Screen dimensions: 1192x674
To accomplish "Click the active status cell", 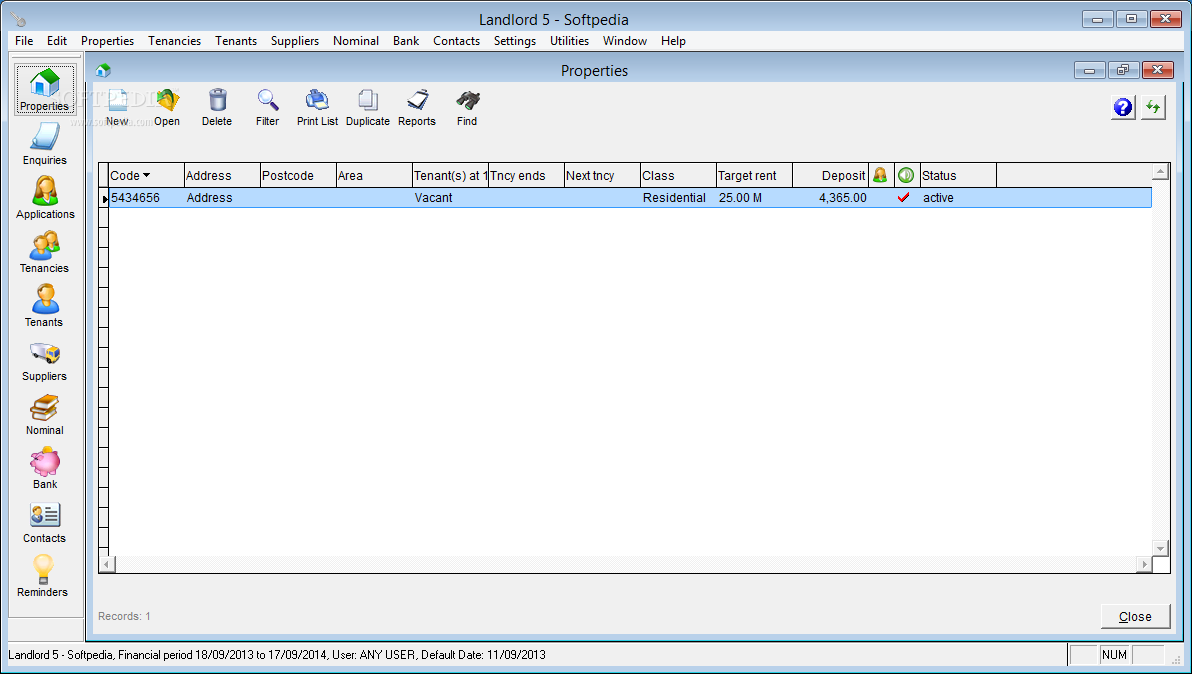I will coord(959,198).
